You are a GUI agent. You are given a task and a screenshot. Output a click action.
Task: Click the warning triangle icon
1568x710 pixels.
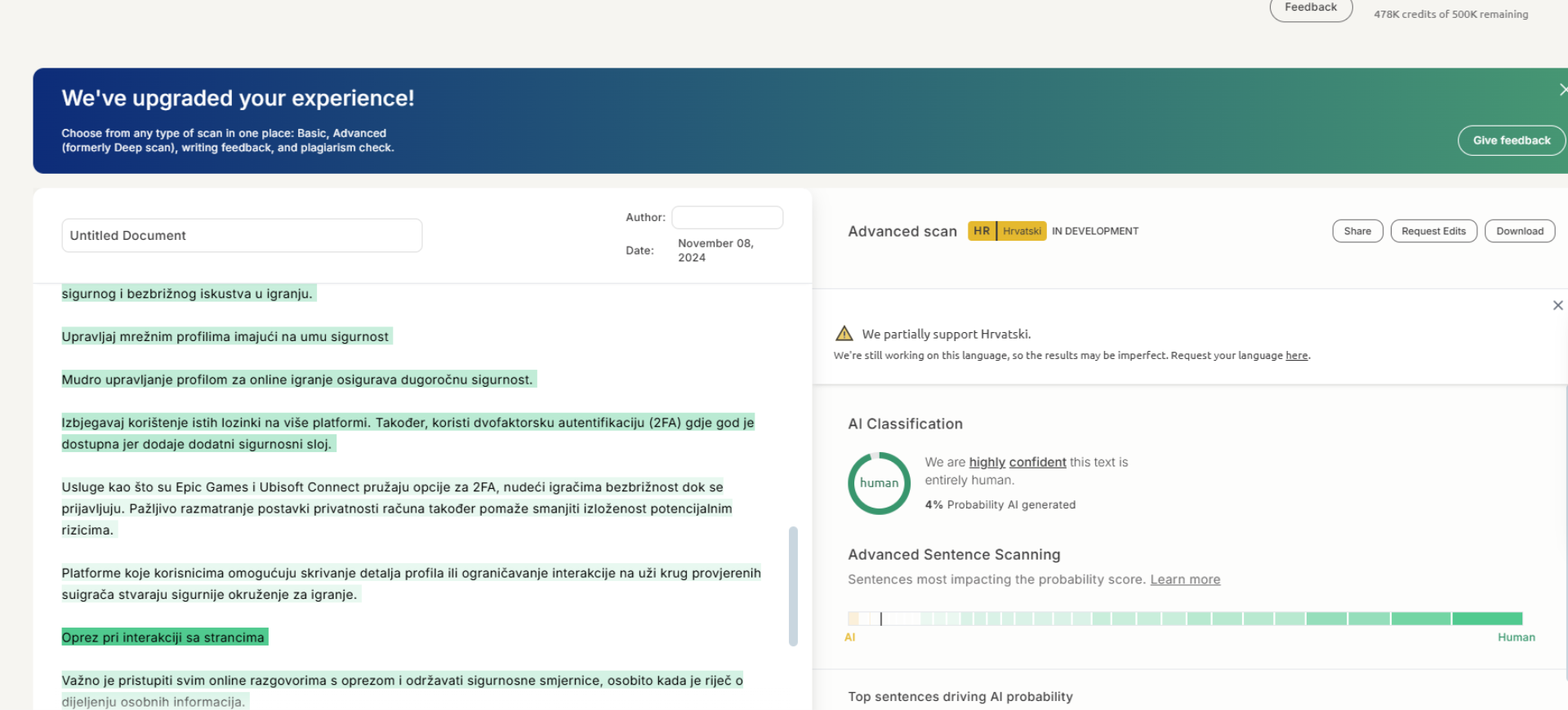[844, 333]
